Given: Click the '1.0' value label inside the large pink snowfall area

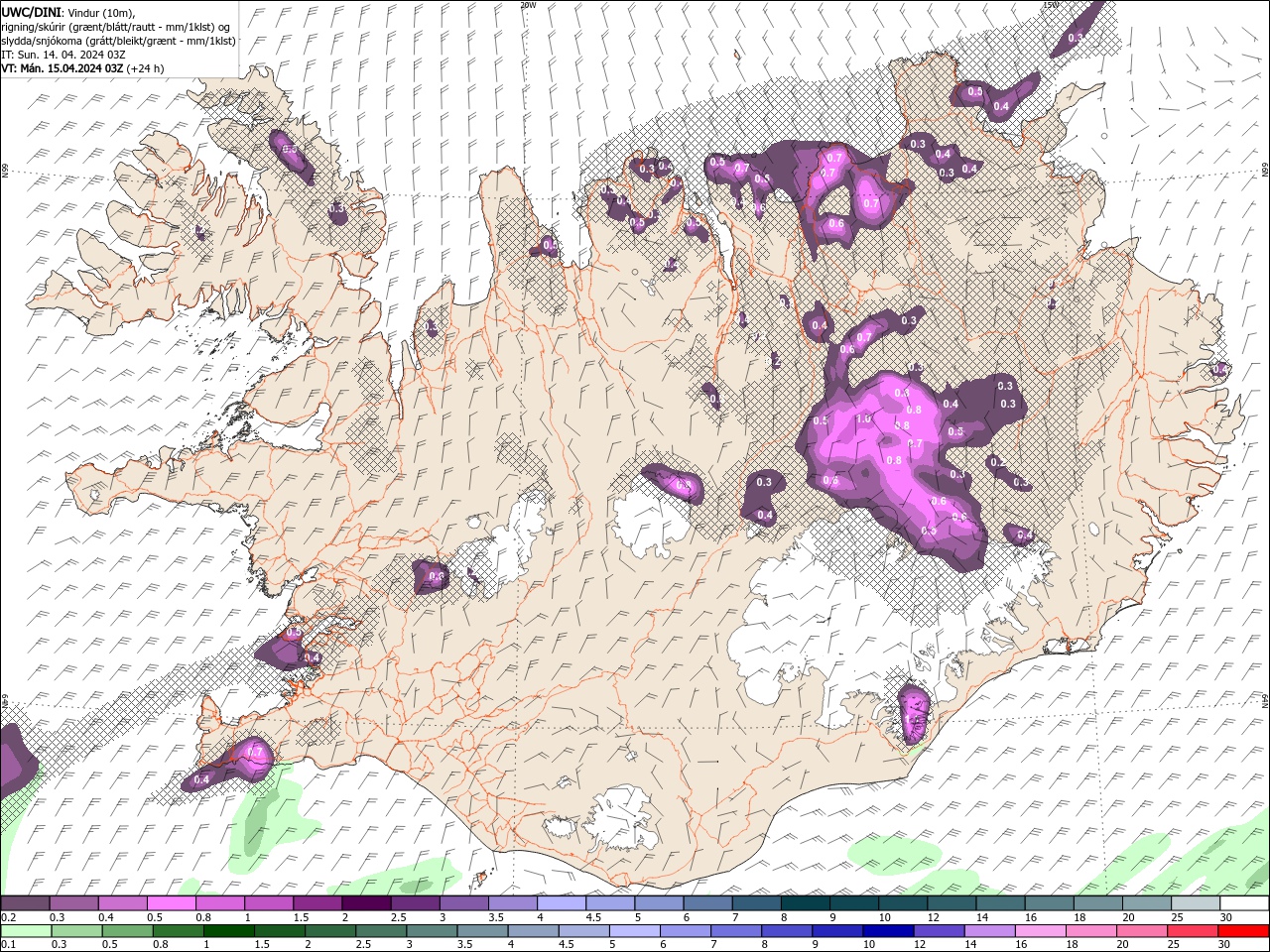Looking at the screenshot, I should pyautogui.click(x=862, y=419).
